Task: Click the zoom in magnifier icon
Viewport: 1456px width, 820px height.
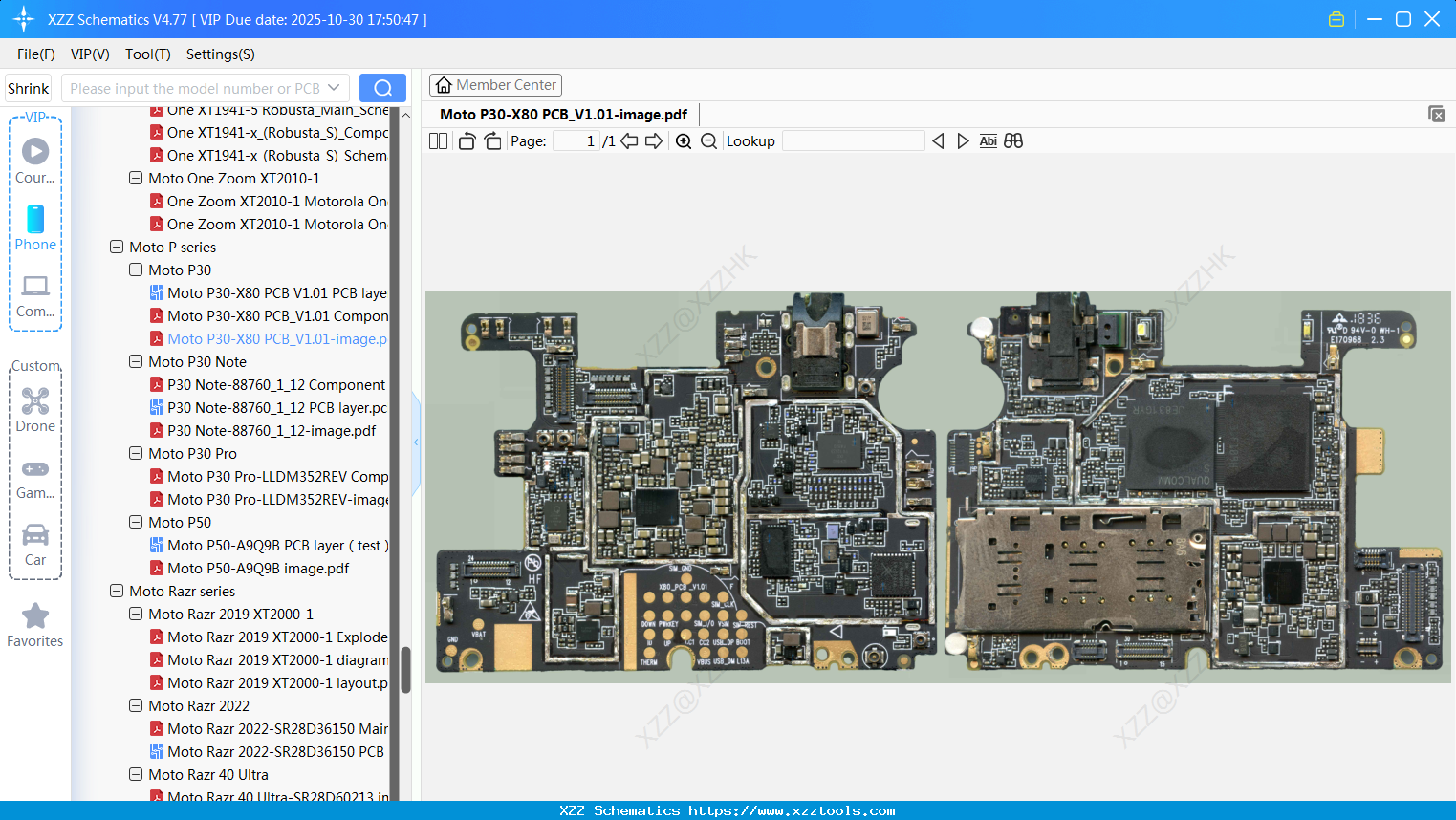Action: [684, 141]
